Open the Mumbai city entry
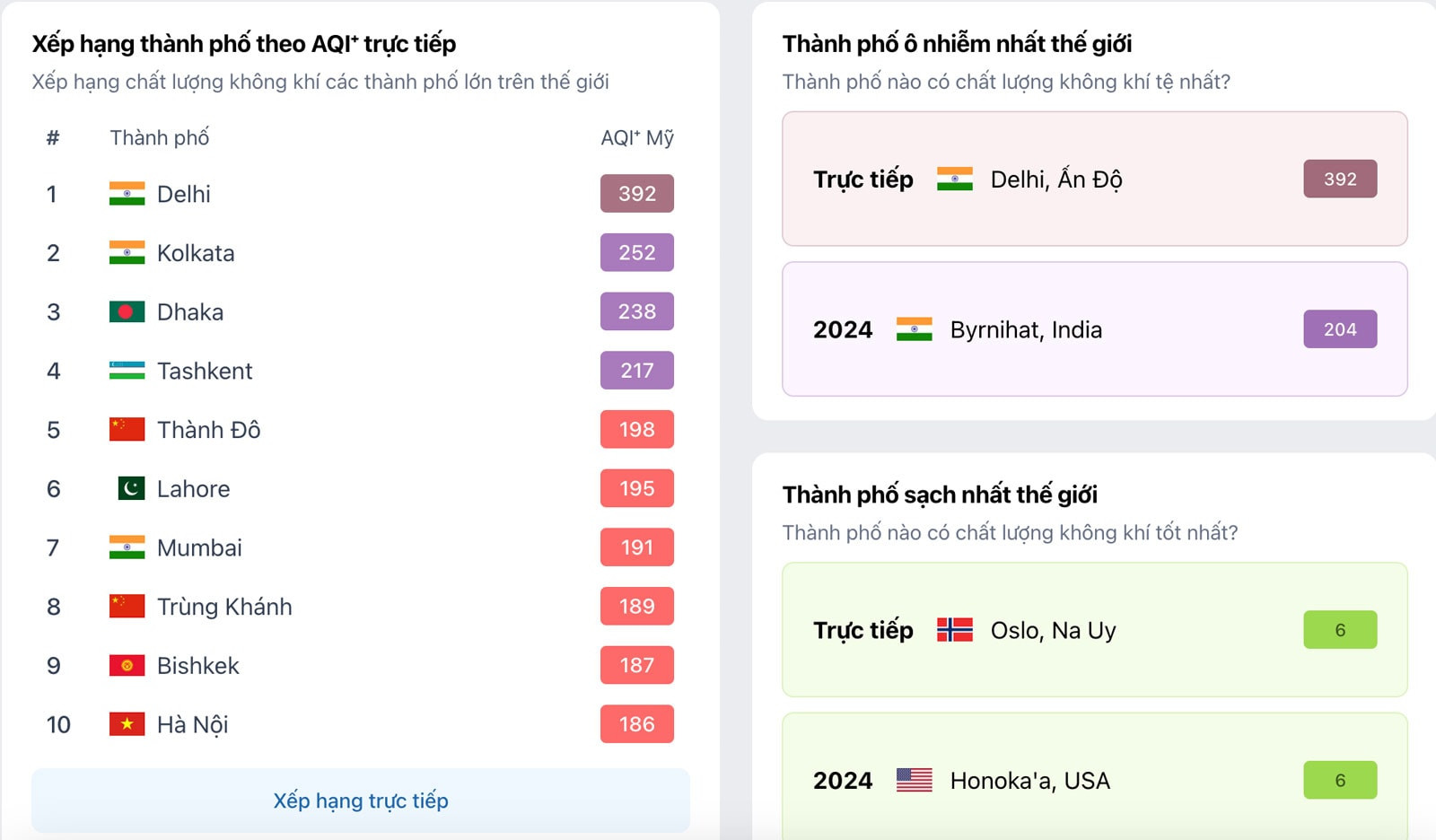Viewport: 1436px width, 840px height. (x=199, y=547)
